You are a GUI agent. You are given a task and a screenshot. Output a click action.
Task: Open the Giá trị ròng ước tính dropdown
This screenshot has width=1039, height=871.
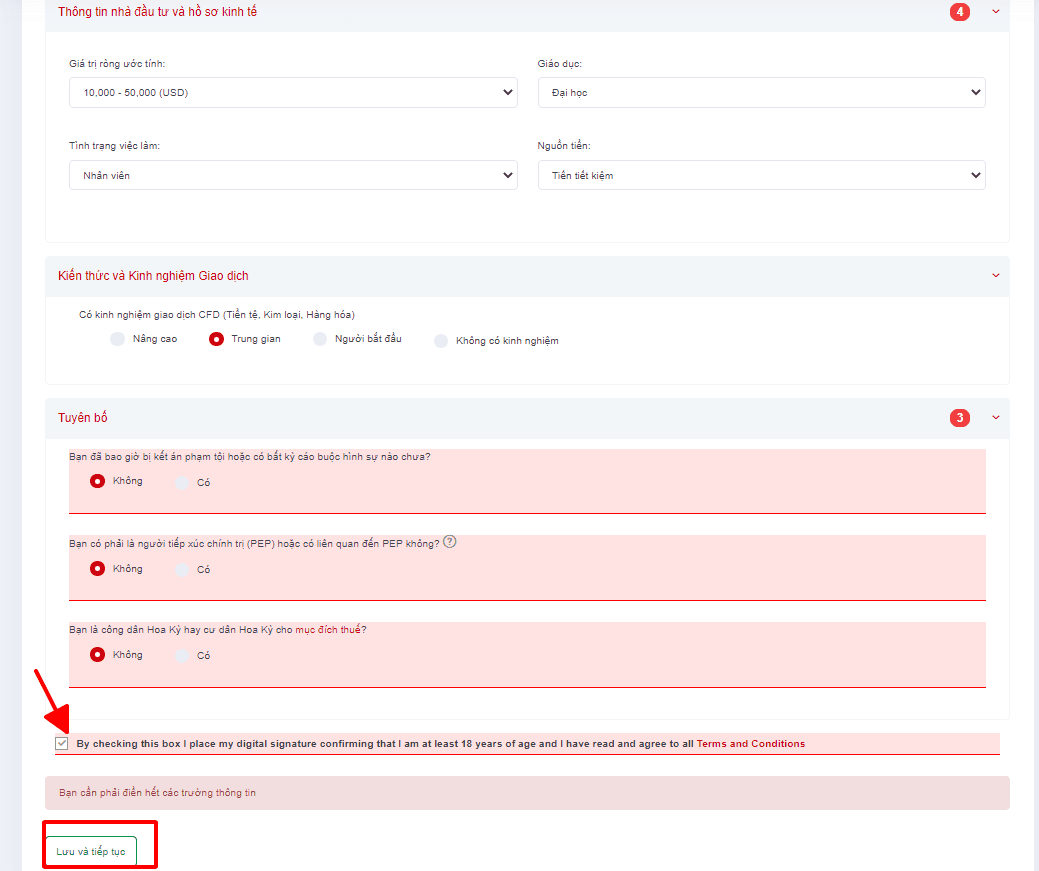tap(293, 92)
